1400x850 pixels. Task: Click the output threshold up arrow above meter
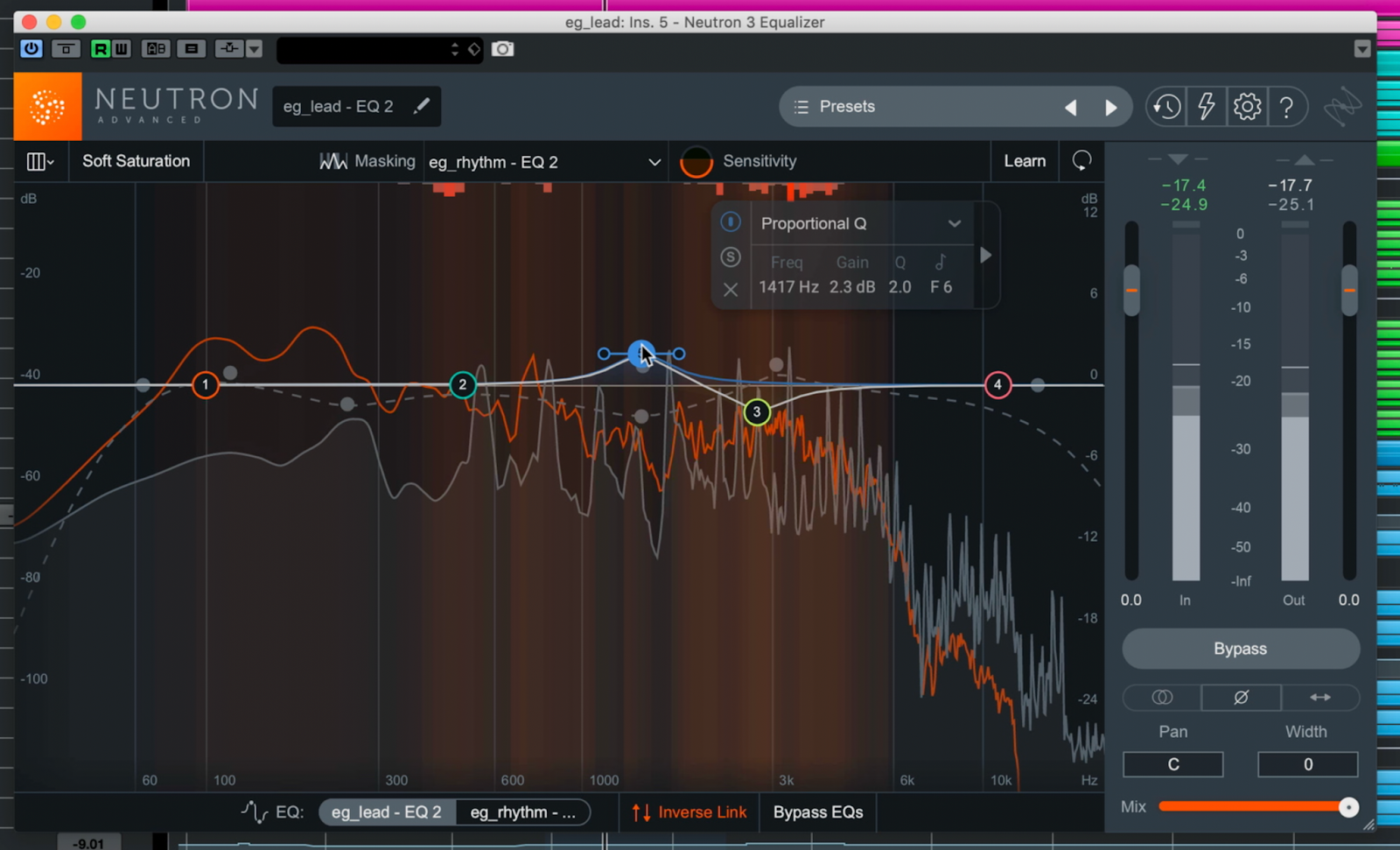click(1305, 159)
